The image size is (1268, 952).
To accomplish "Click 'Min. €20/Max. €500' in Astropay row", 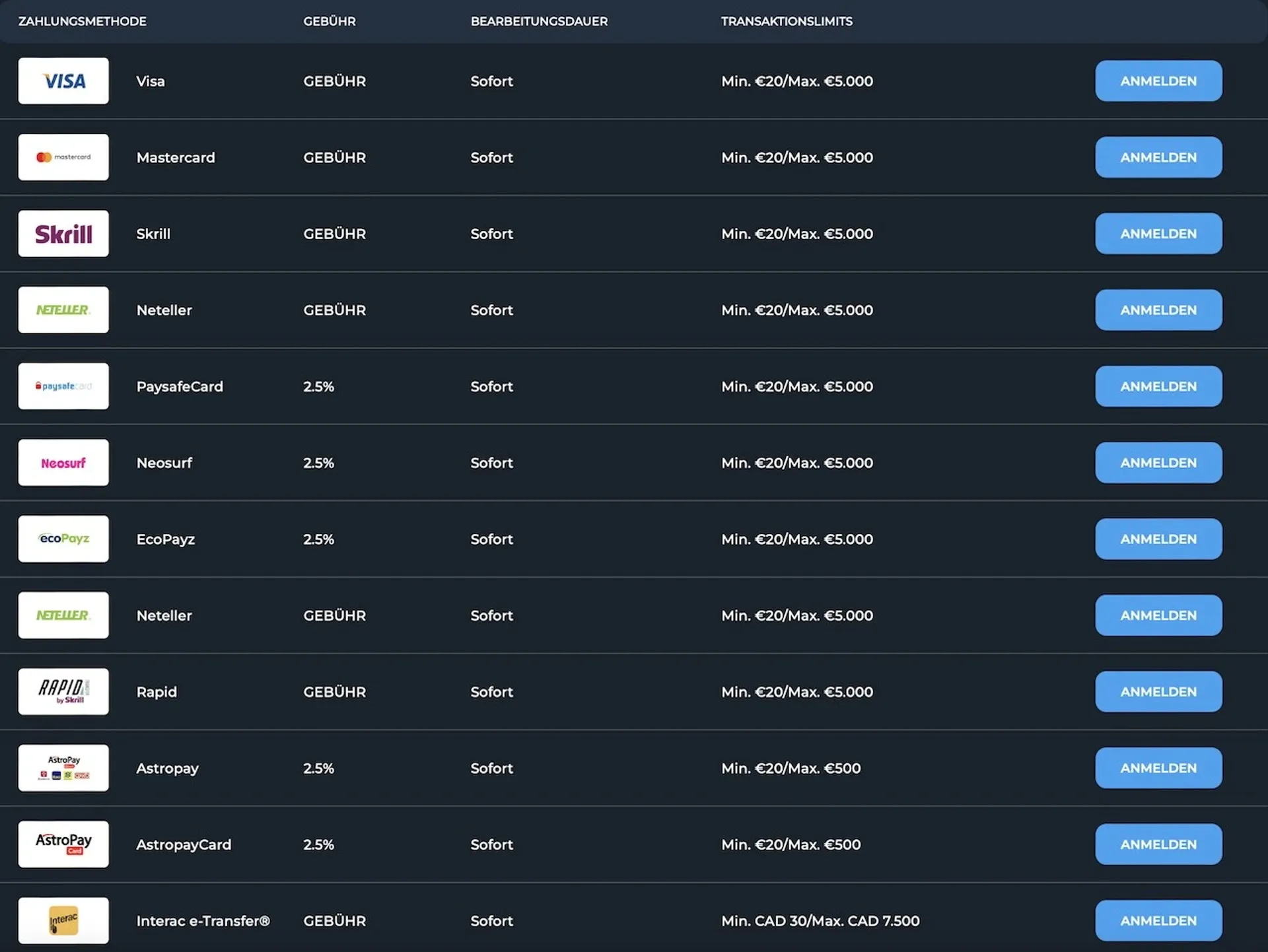I will pos(791,768).
